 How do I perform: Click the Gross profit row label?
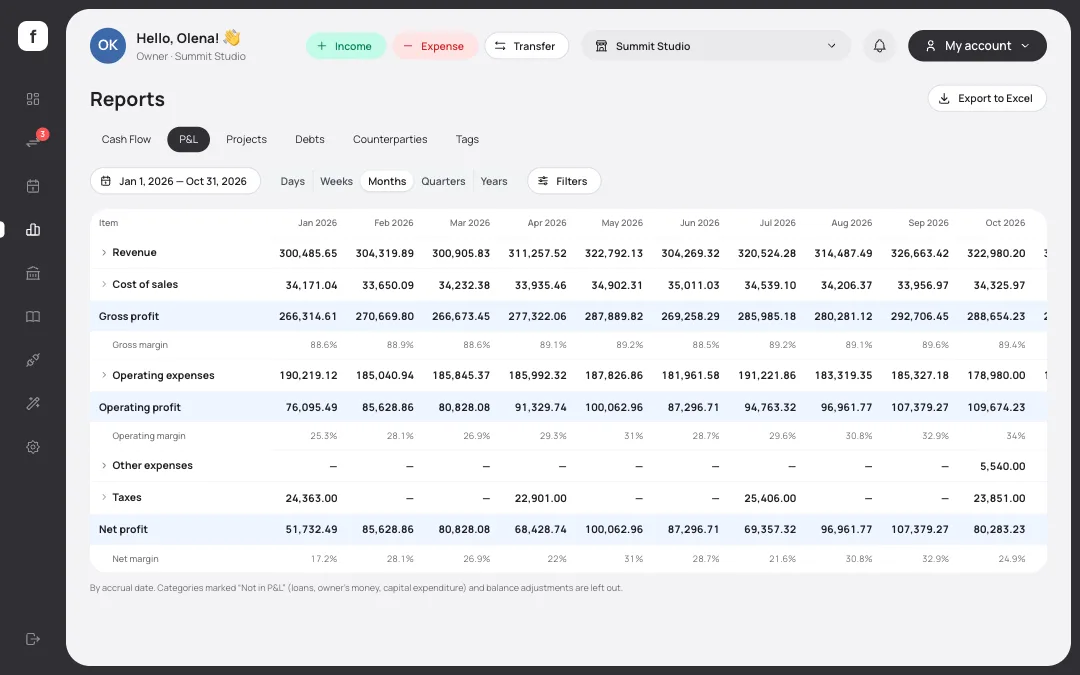129,317
